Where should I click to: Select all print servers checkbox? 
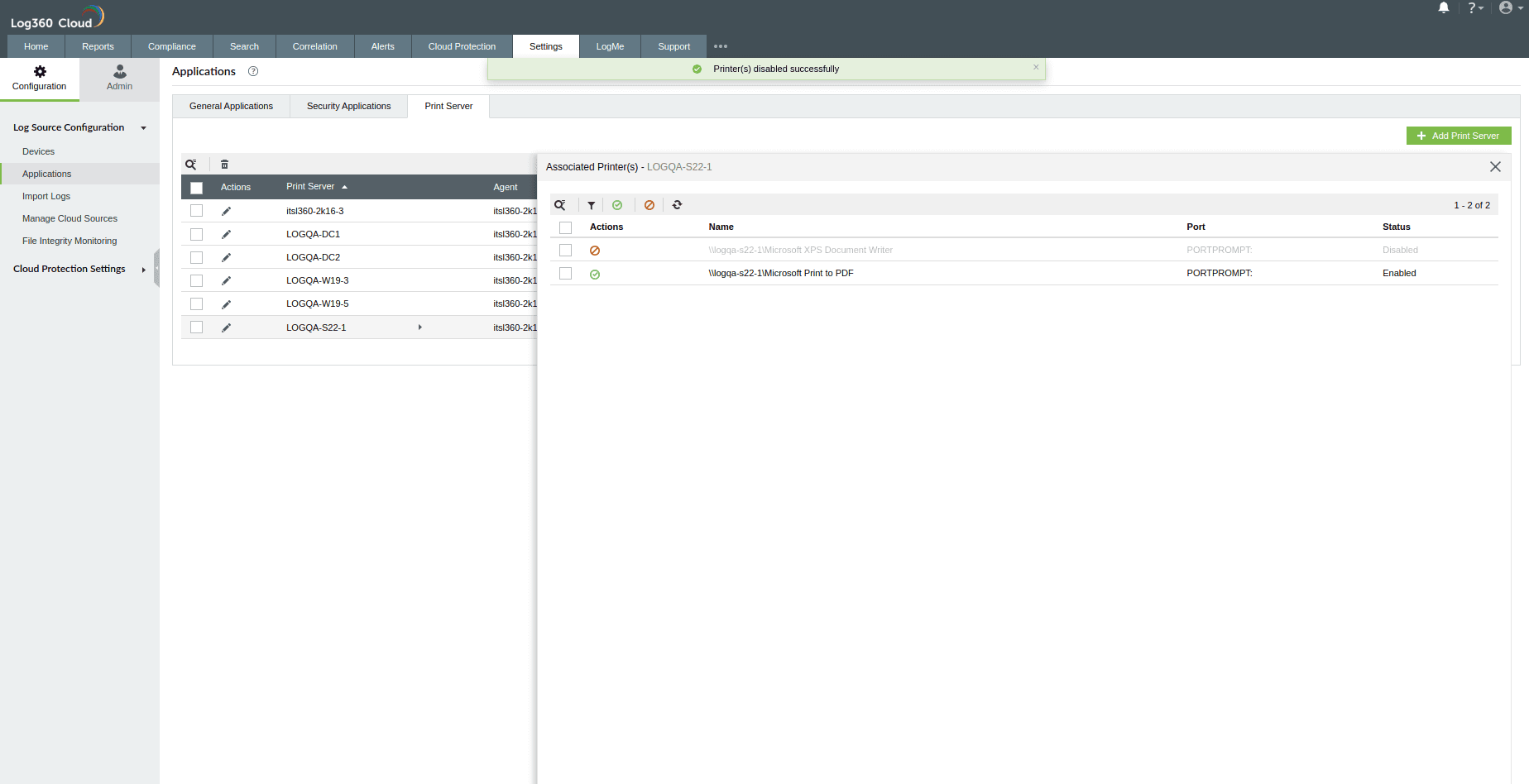197,188
